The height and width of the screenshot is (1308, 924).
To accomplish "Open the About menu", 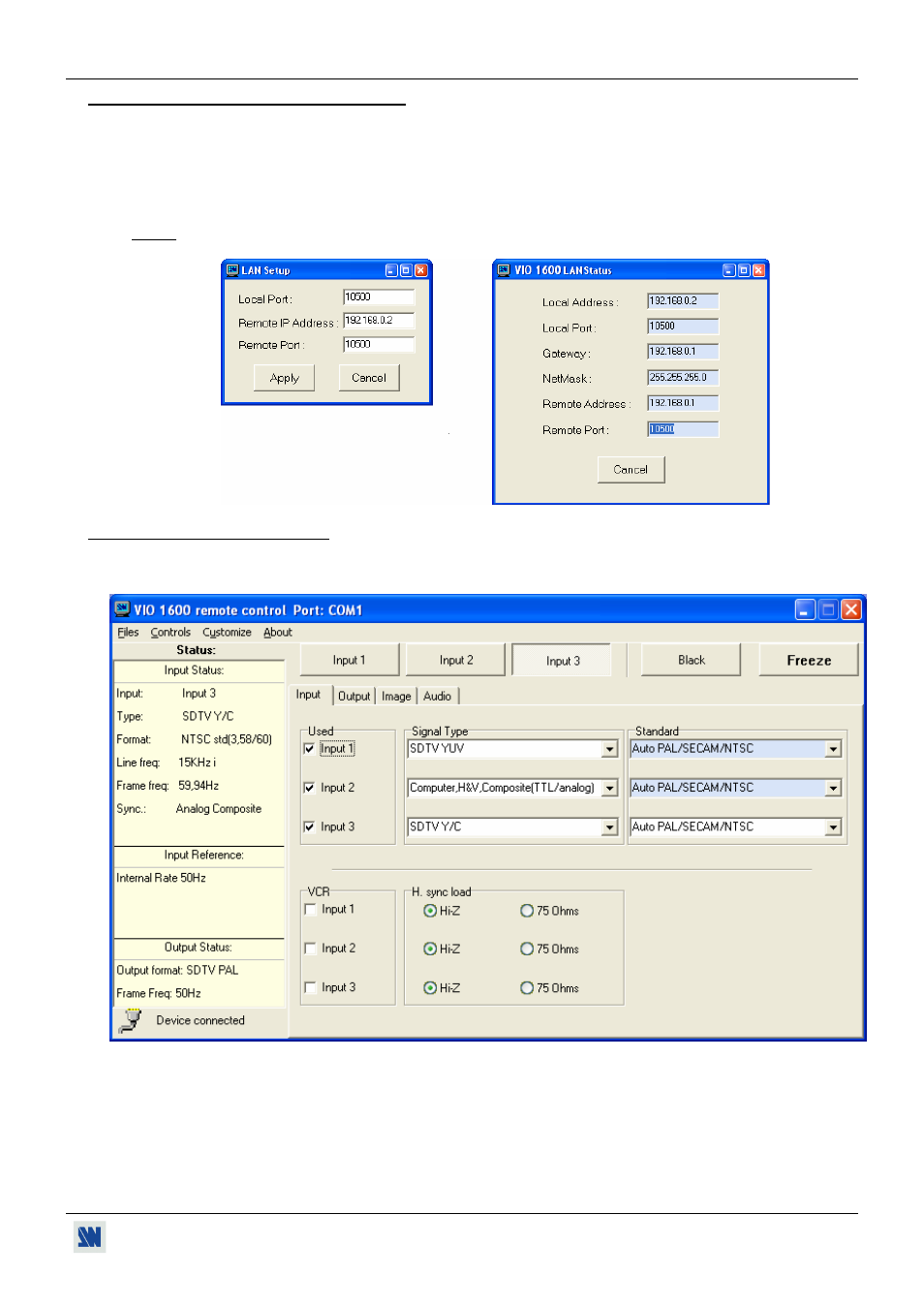I will click(278, 633).
